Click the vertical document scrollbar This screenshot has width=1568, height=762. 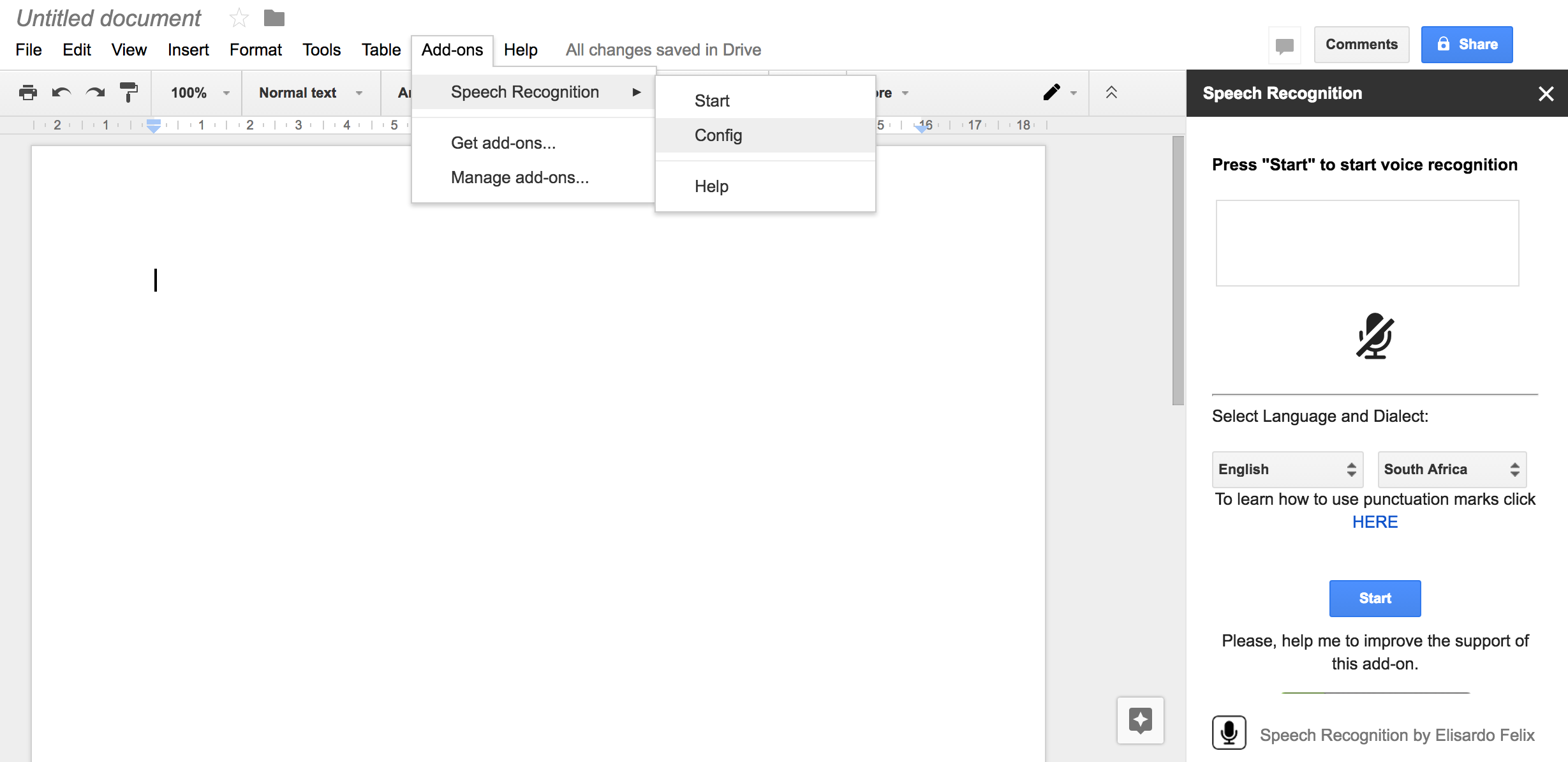click(1178, 271)
